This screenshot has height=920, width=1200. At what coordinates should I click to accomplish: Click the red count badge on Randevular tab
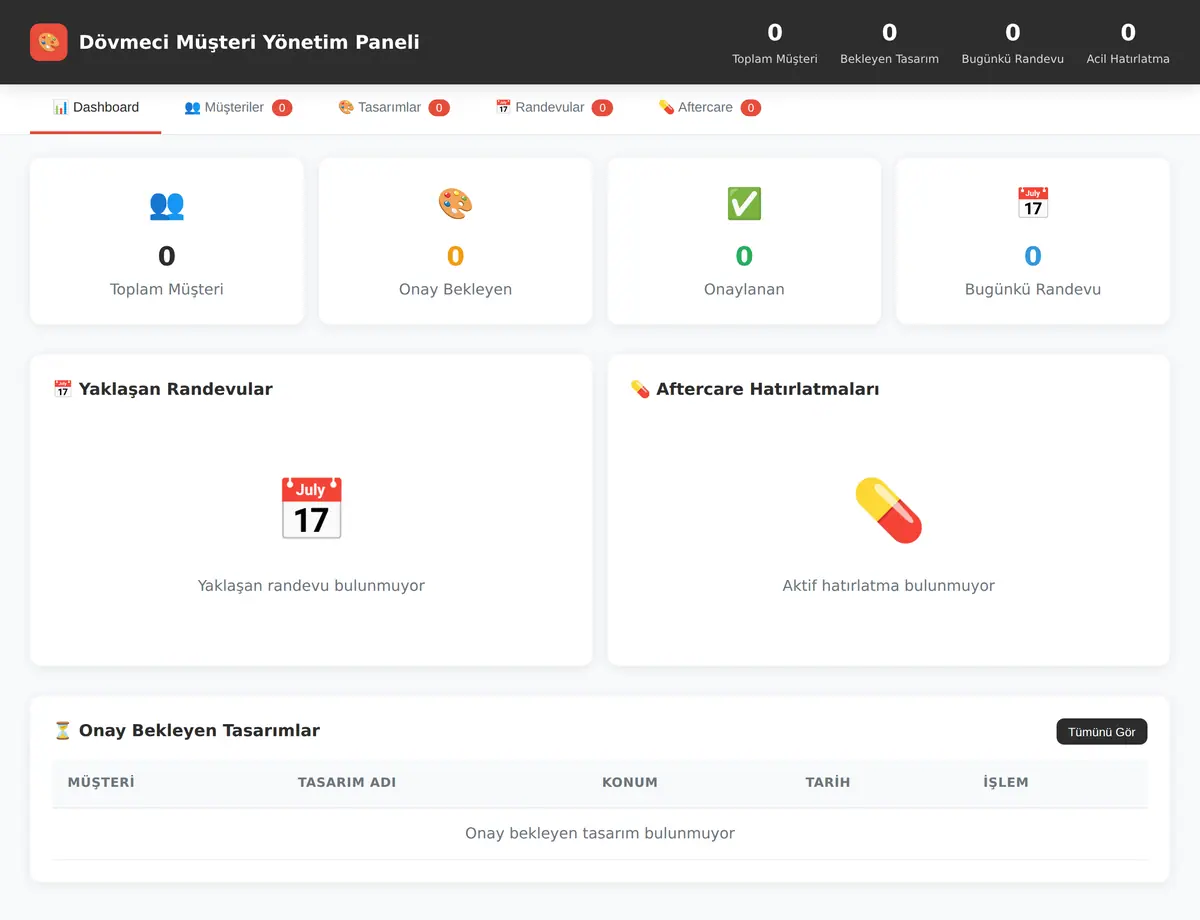(602, 108)
